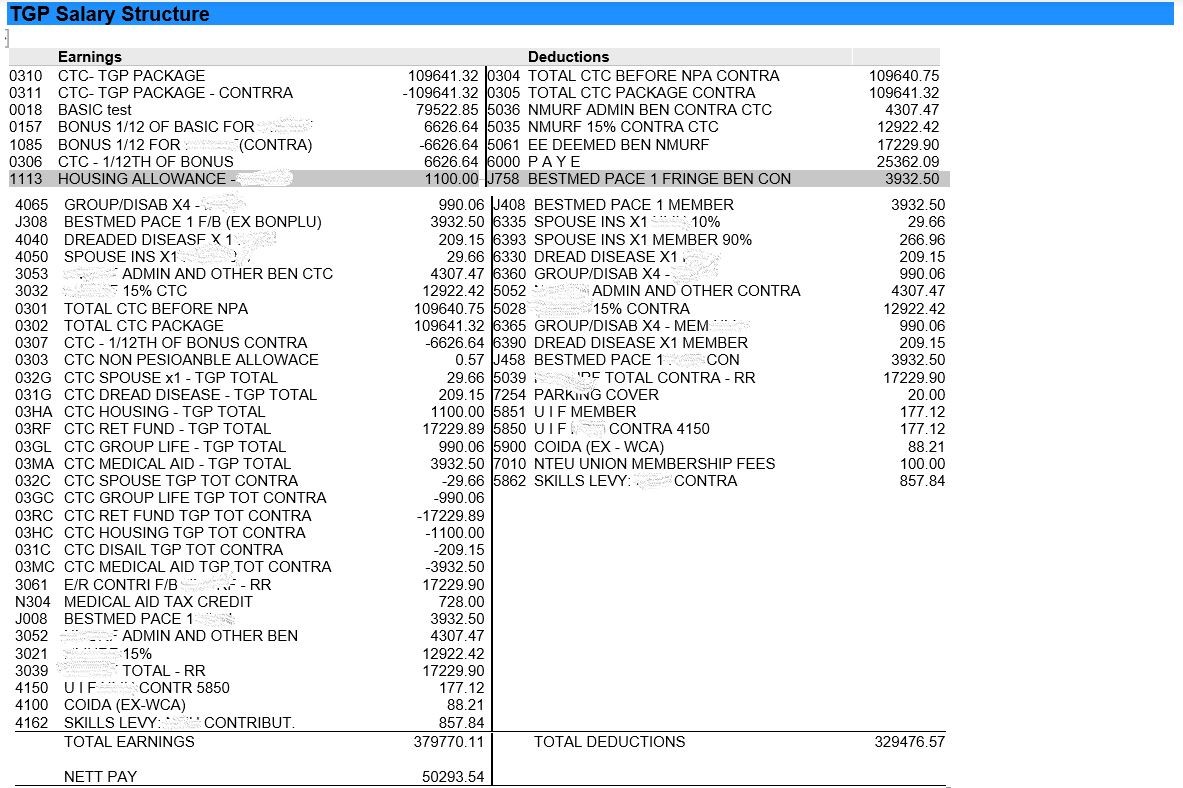Click the 0310 CTC- TGP PACKAGE earnings line

[x=131, y=76]
